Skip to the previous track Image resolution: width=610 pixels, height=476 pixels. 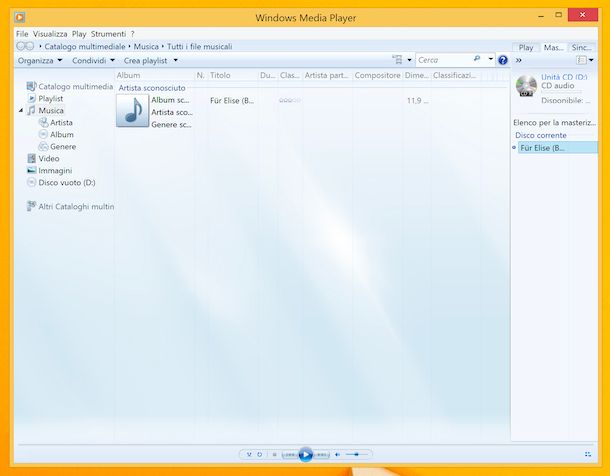pyautogui.click(x=290, y=454)
